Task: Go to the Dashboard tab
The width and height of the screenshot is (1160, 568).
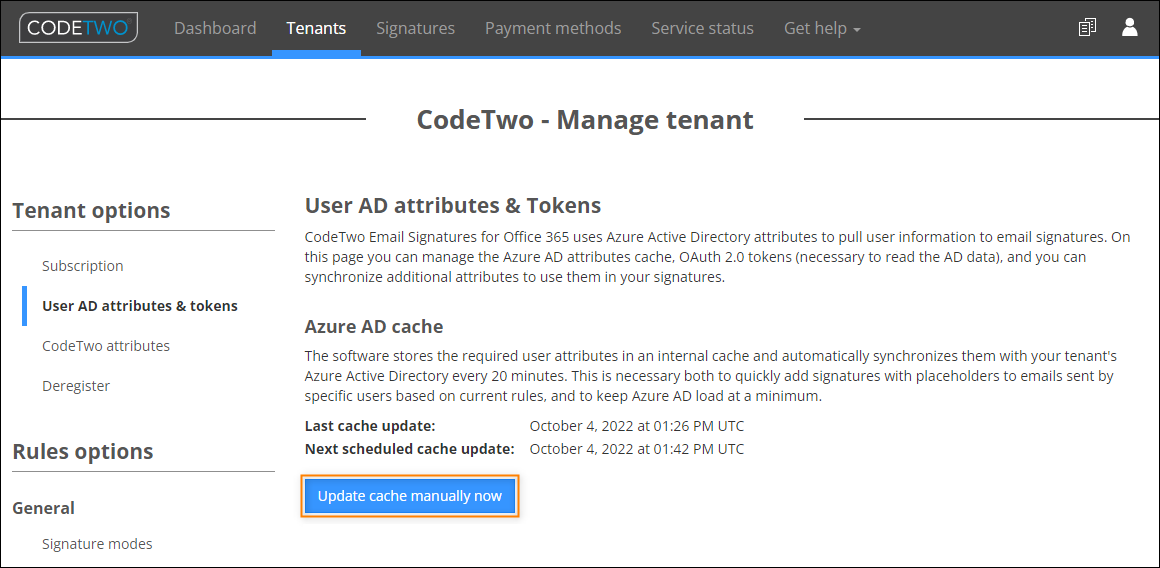Action: coord(215,28)
